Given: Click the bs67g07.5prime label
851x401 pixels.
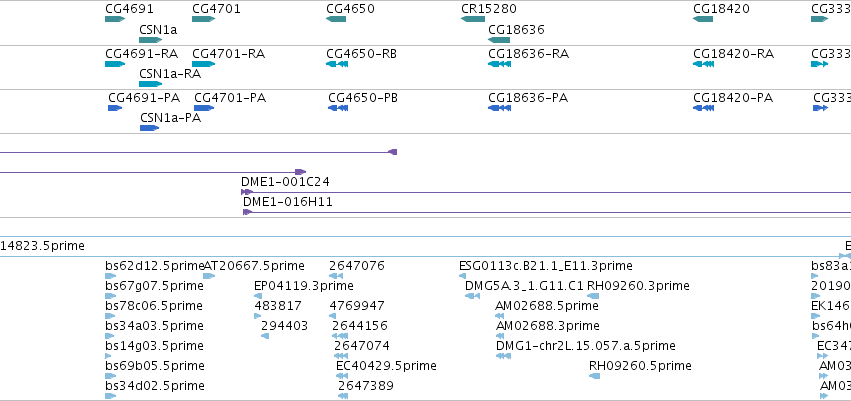Looking at the screenshot, I should coord(154,285).
